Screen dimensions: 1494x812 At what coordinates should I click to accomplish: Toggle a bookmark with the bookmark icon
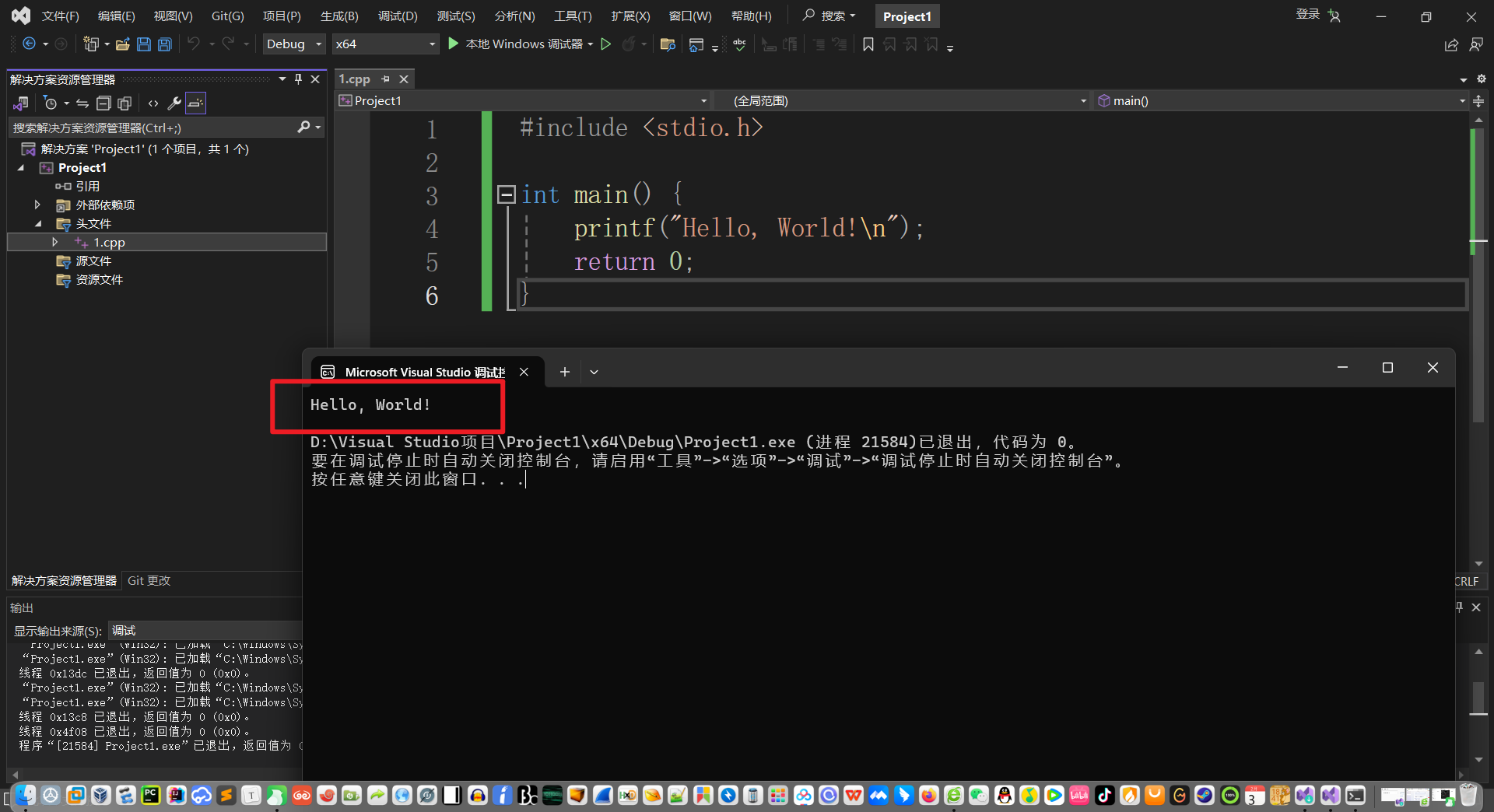point(868,44)
